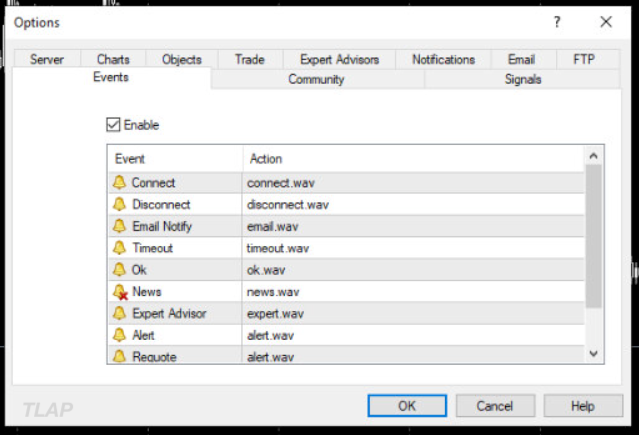This screenshot has width=639, height=435.
Task: Click the bell icon in the Alert row
Action: (119, 335)
